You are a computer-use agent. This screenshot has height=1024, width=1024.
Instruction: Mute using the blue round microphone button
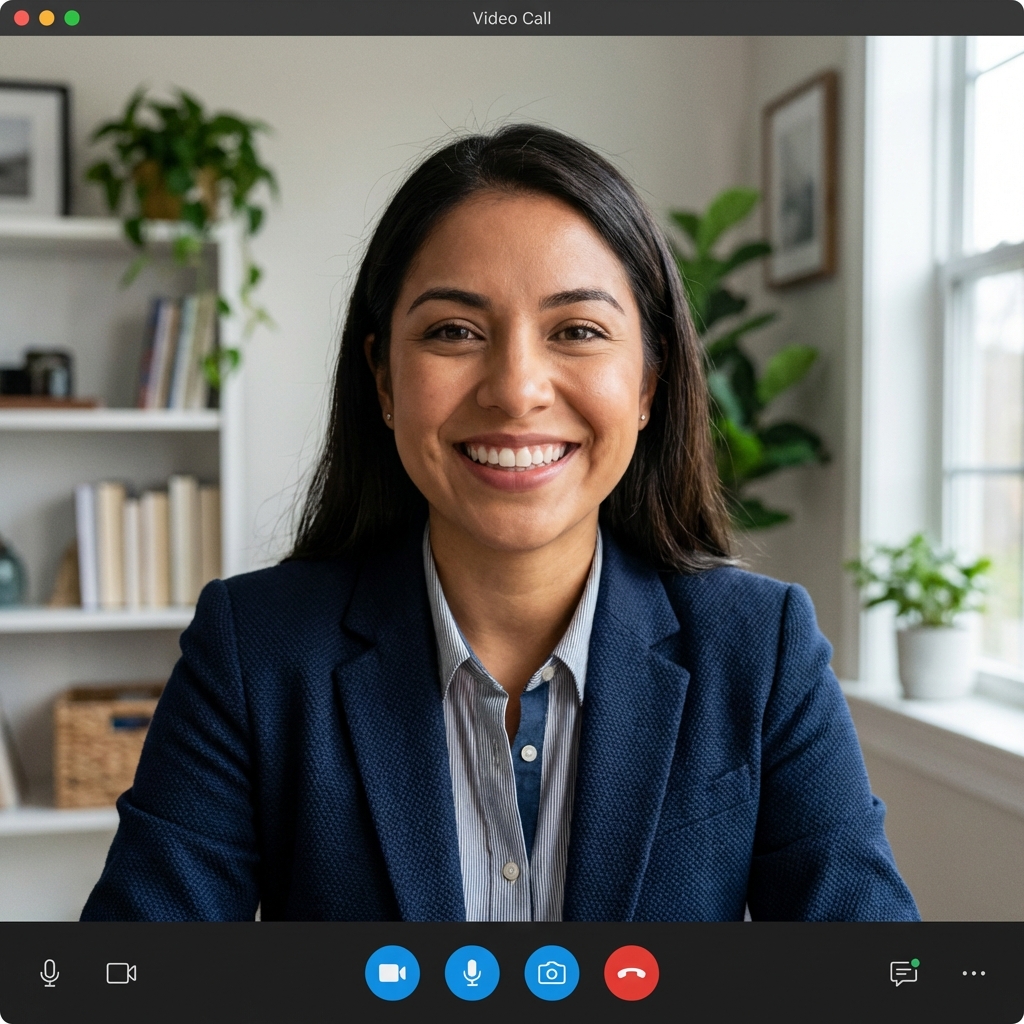click(472, 973)
